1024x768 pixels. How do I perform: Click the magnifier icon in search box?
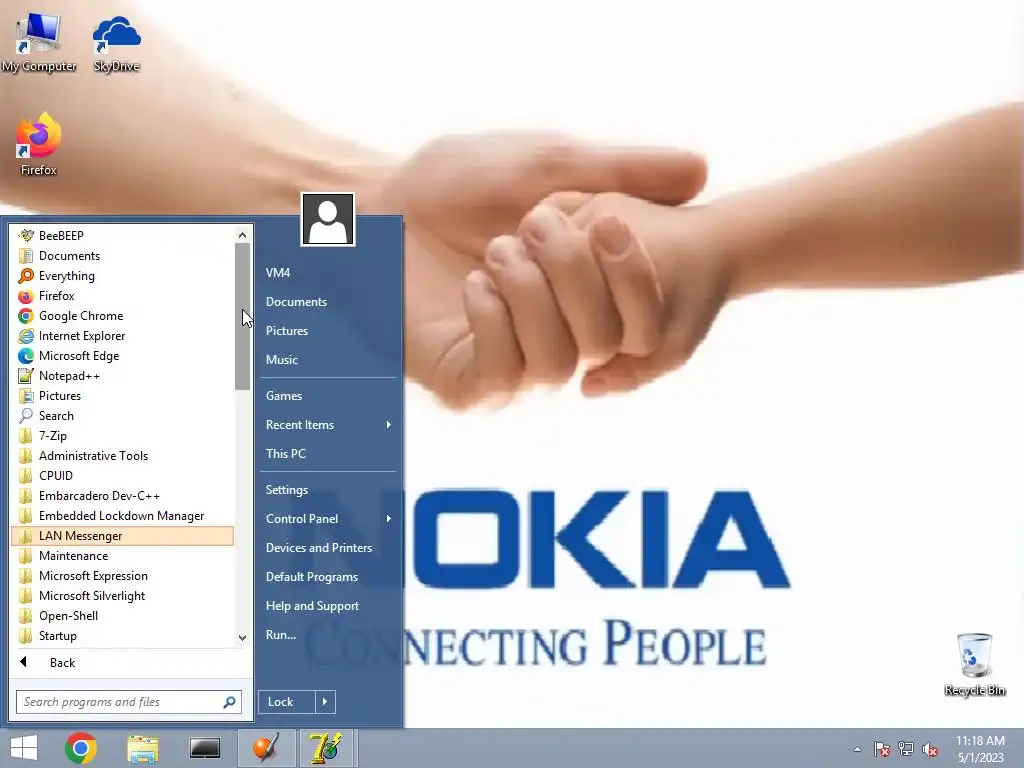point(229,702)
